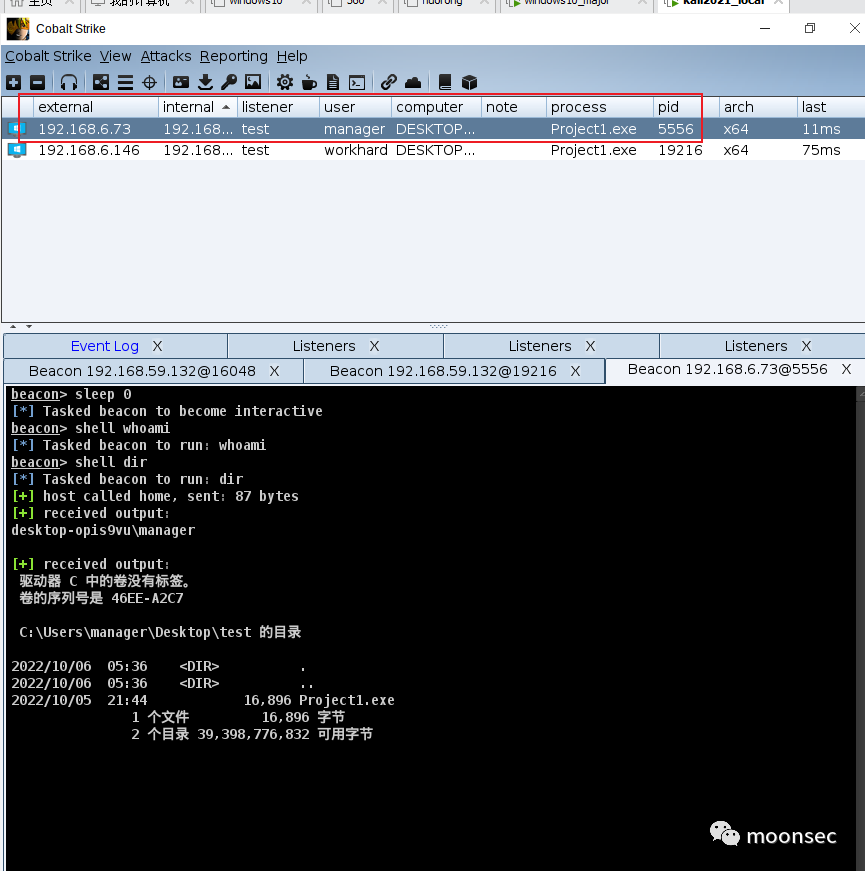
Task: Close the Beacon 192.168.6.73@5556 tab
Action: pos(846,369)
